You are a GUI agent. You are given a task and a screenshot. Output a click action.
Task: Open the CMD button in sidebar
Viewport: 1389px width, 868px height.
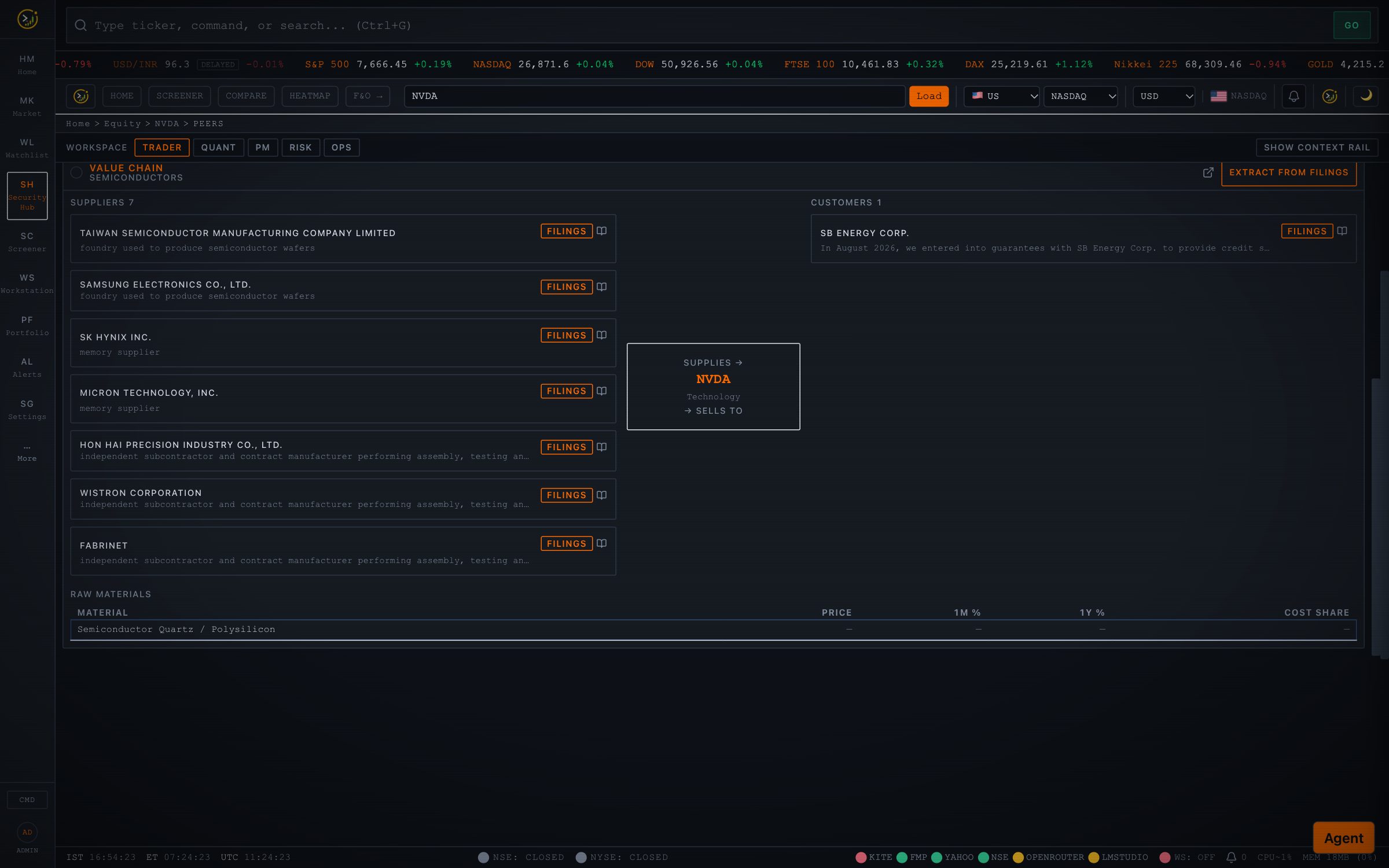point(27,800)
